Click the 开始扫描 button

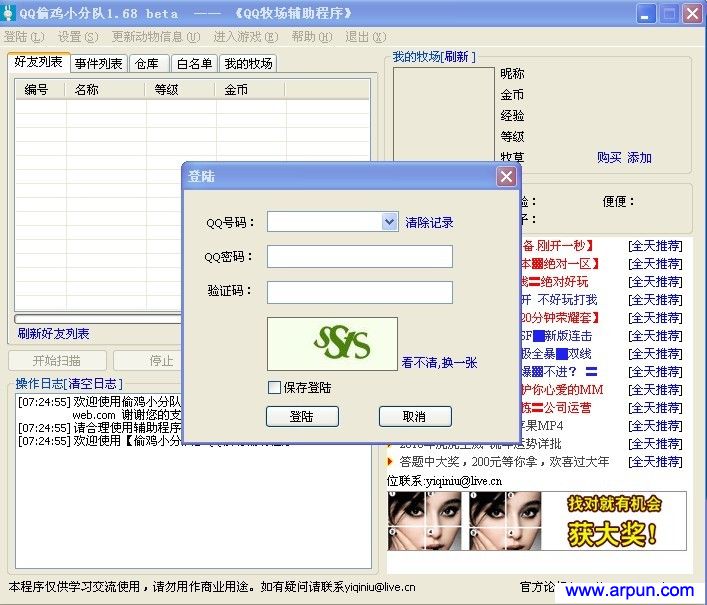pyautogui.click(x=57, y=361)
